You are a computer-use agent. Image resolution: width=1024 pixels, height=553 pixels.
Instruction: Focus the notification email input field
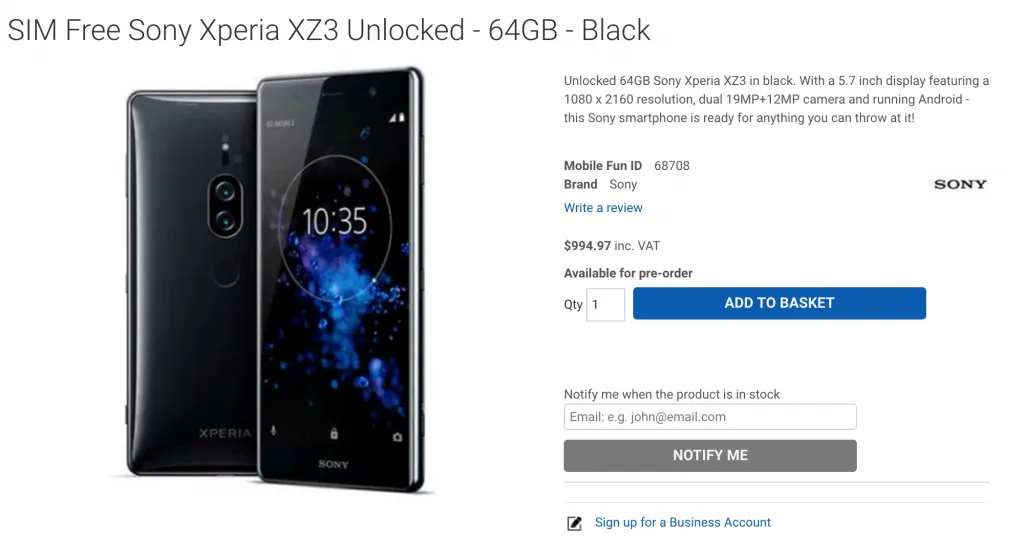click(710, 417)
